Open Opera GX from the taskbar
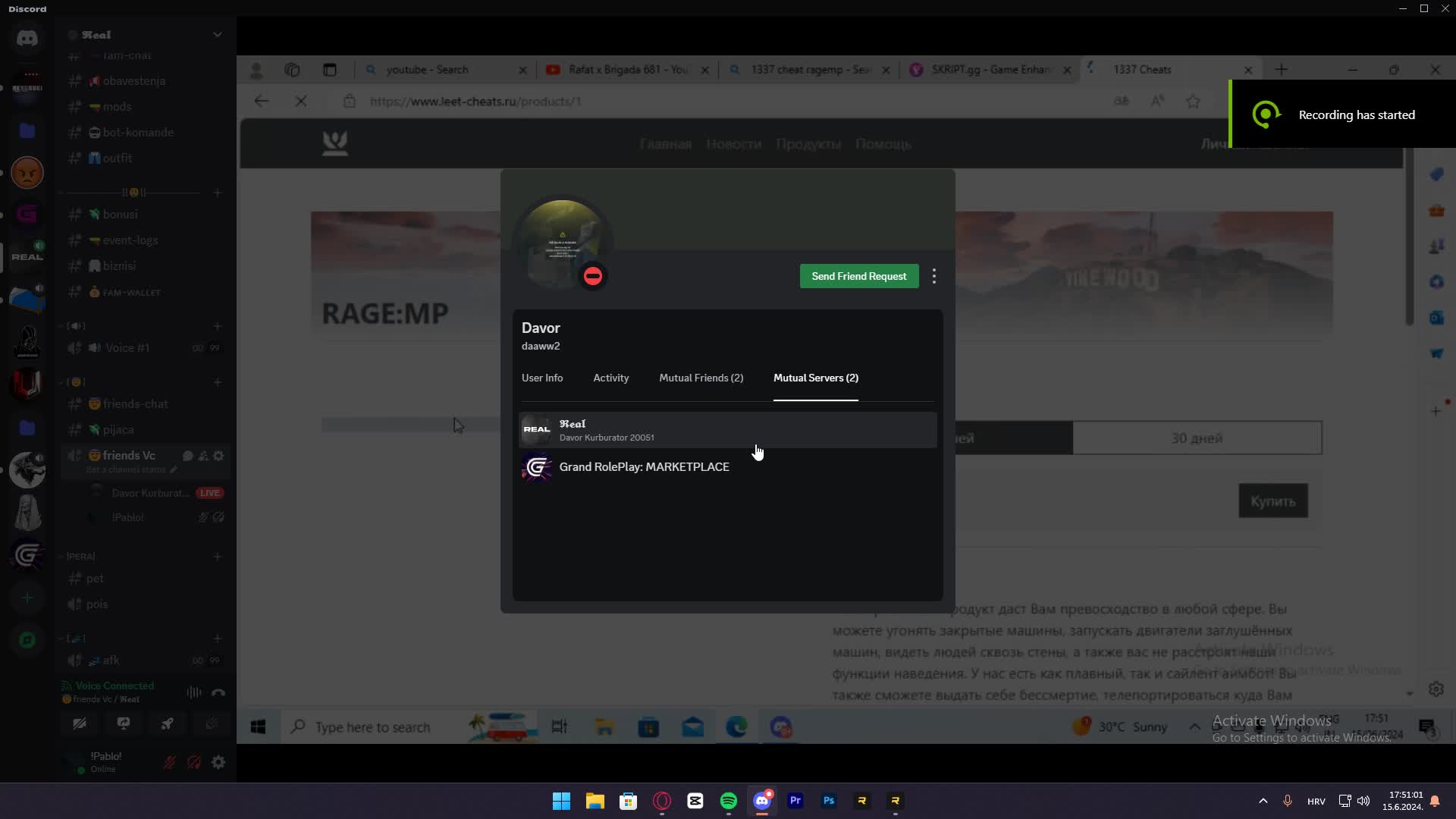The width and height of the screenshot is (1456, 819). (662, 801)
